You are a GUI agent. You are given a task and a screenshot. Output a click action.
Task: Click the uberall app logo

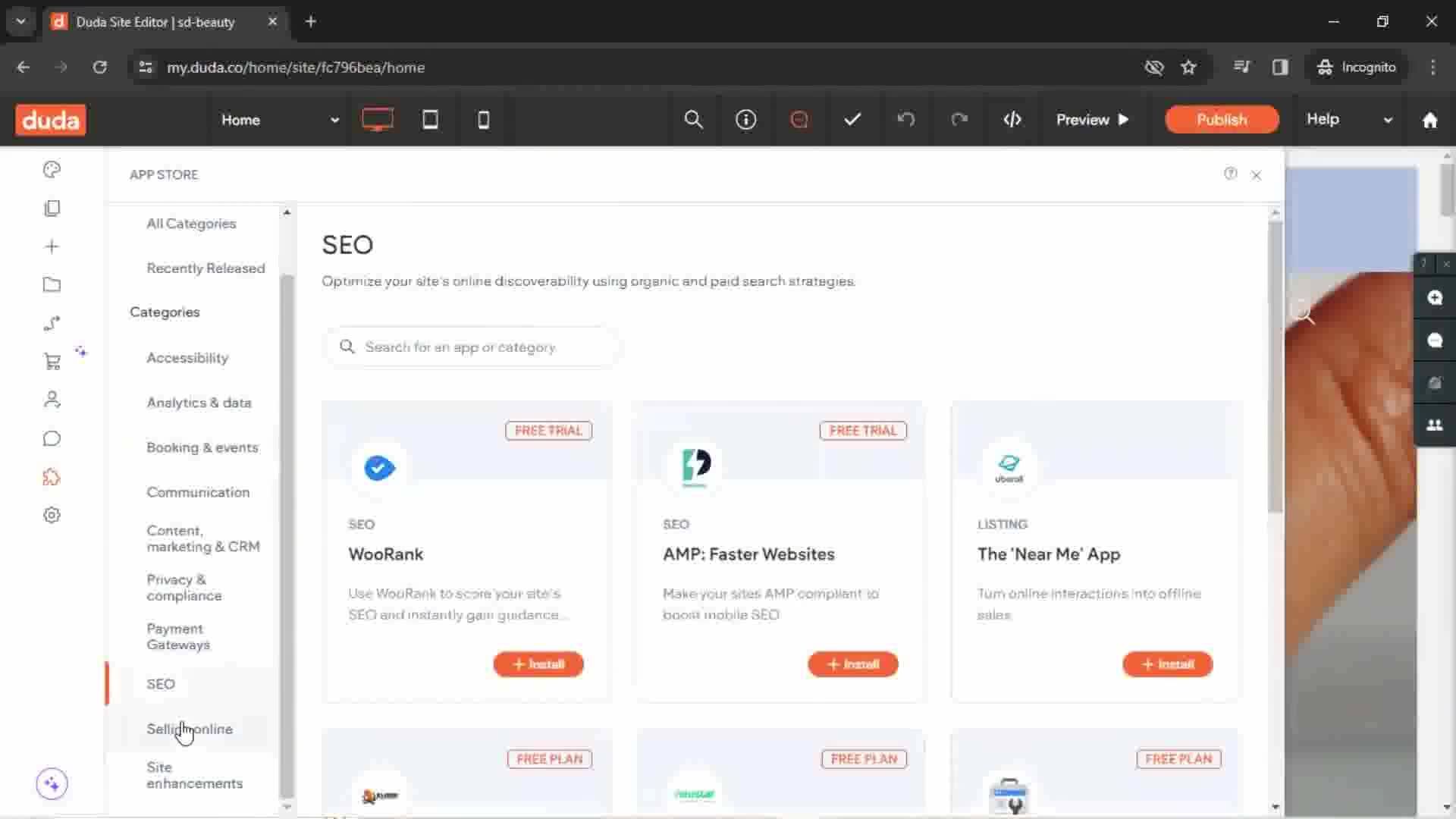(1009, 468)
